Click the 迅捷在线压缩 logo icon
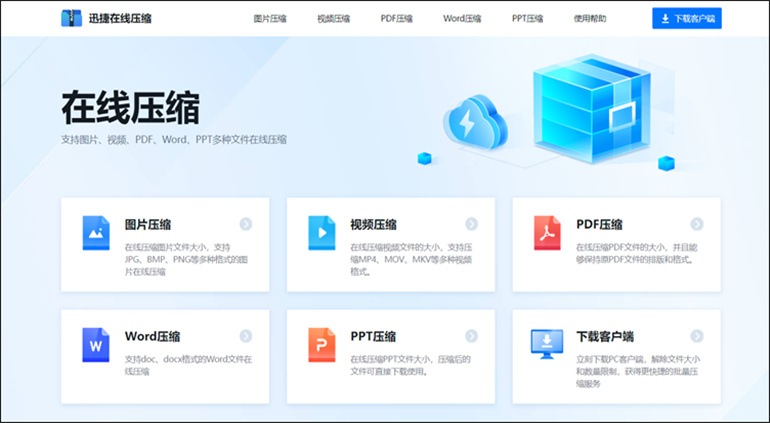 (71, 18)
